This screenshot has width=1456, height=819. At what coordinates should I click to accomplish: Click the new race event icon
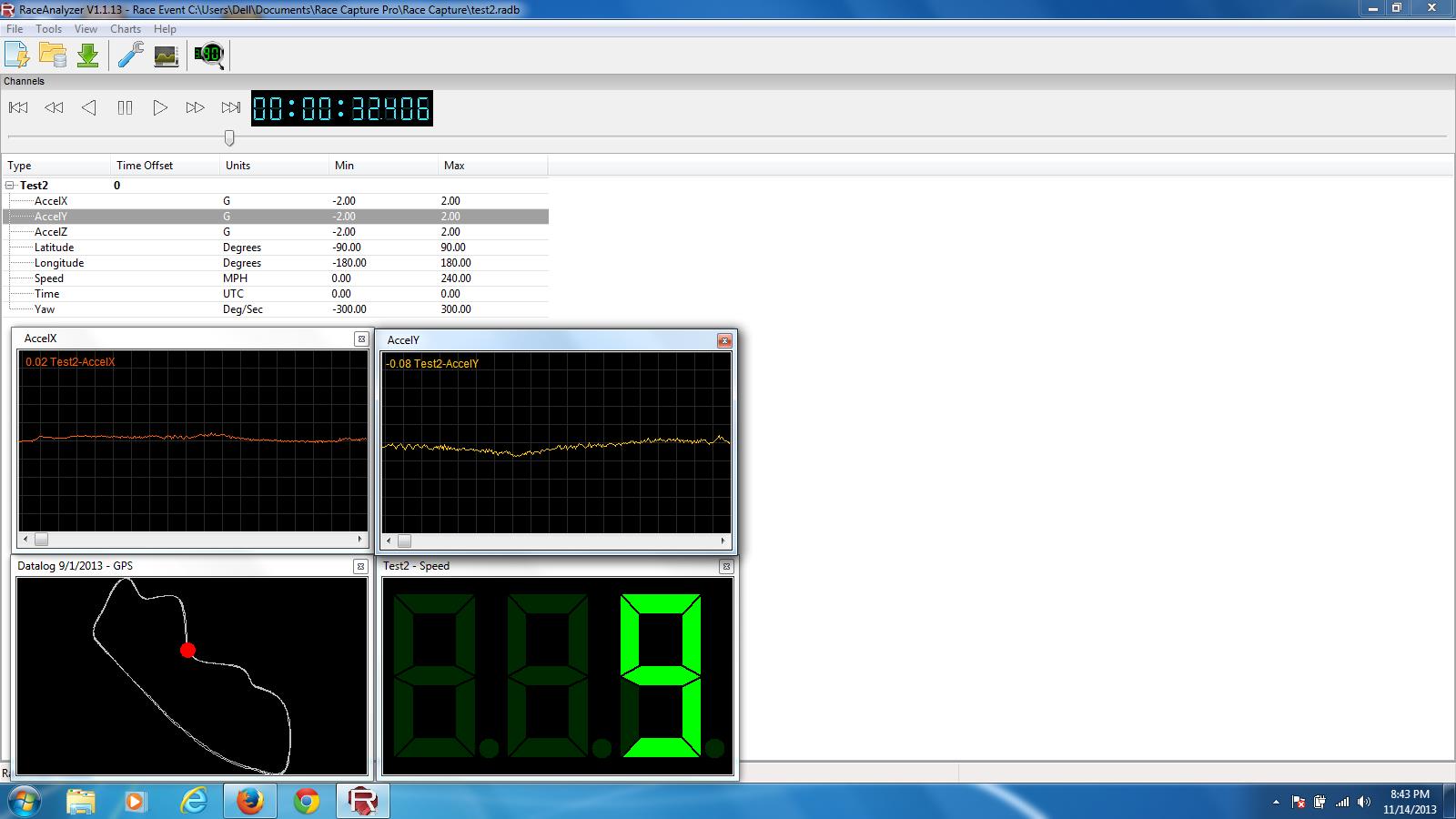point(17,56)
